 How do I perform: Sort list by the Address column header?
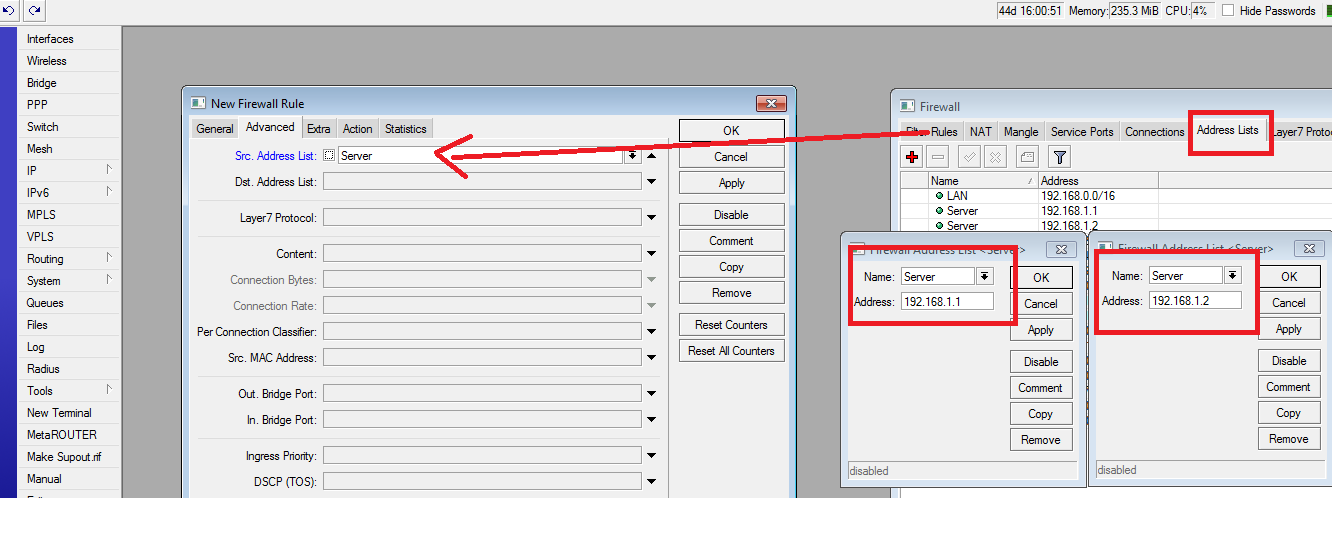click(1098, 181)
